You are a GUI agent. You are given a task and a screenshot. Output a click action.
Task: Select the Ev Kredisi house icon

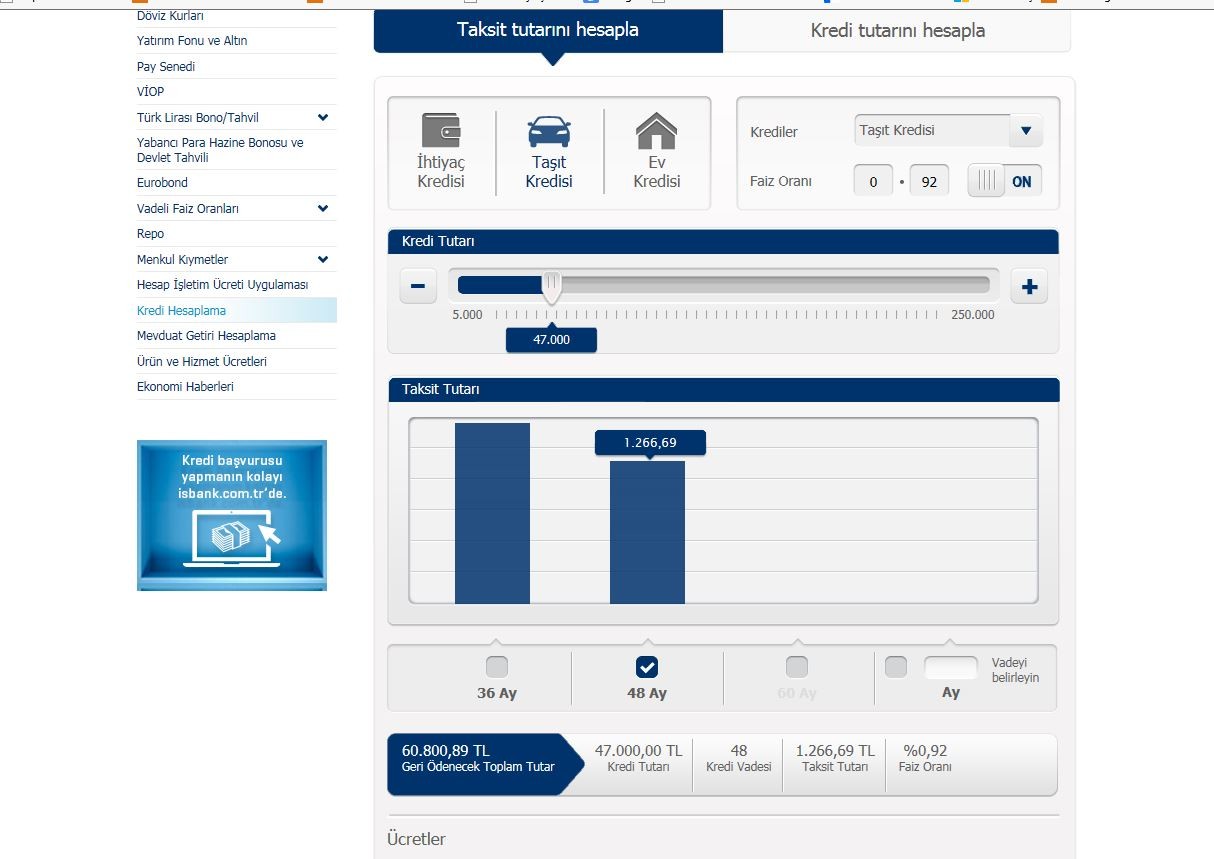656,131
